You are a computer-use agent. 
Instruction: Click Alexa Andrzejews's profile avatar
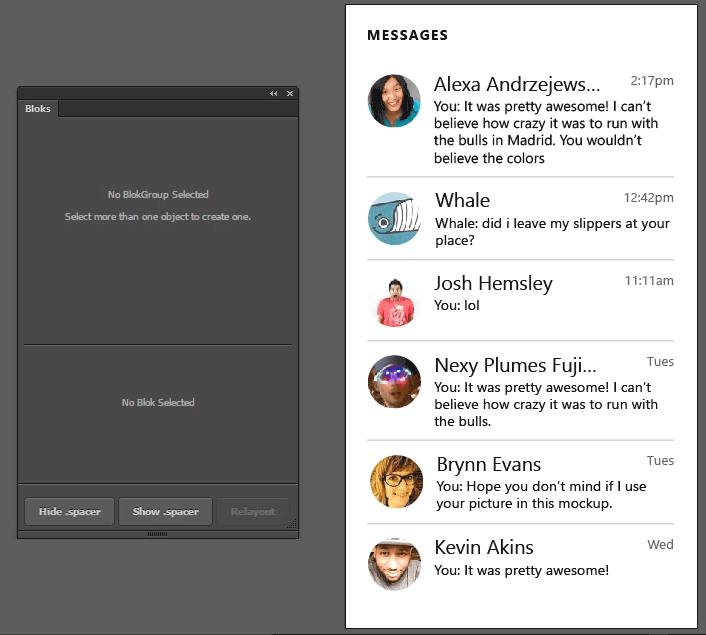tap(394, 100)
